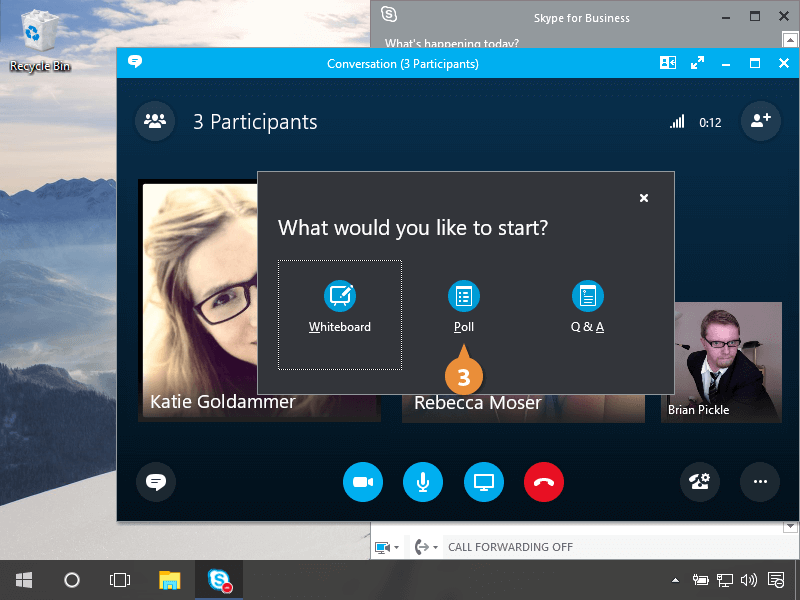This screenshot has width=800, height=600.
Task: Expand the primary device dropdown arrow
Action: [x=397, y=548]
